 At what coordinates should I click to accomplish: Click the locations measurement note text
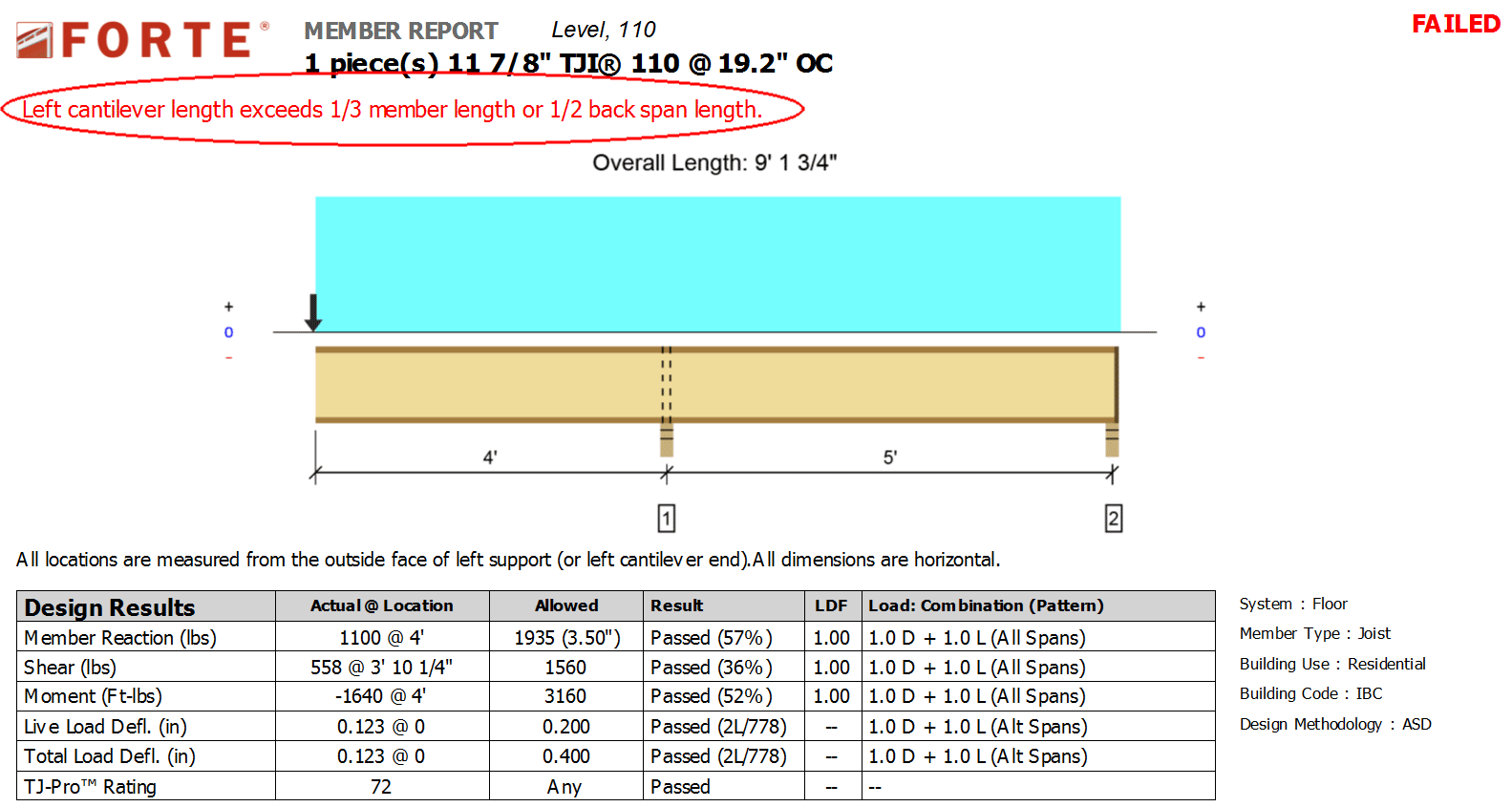pos(508,560)
